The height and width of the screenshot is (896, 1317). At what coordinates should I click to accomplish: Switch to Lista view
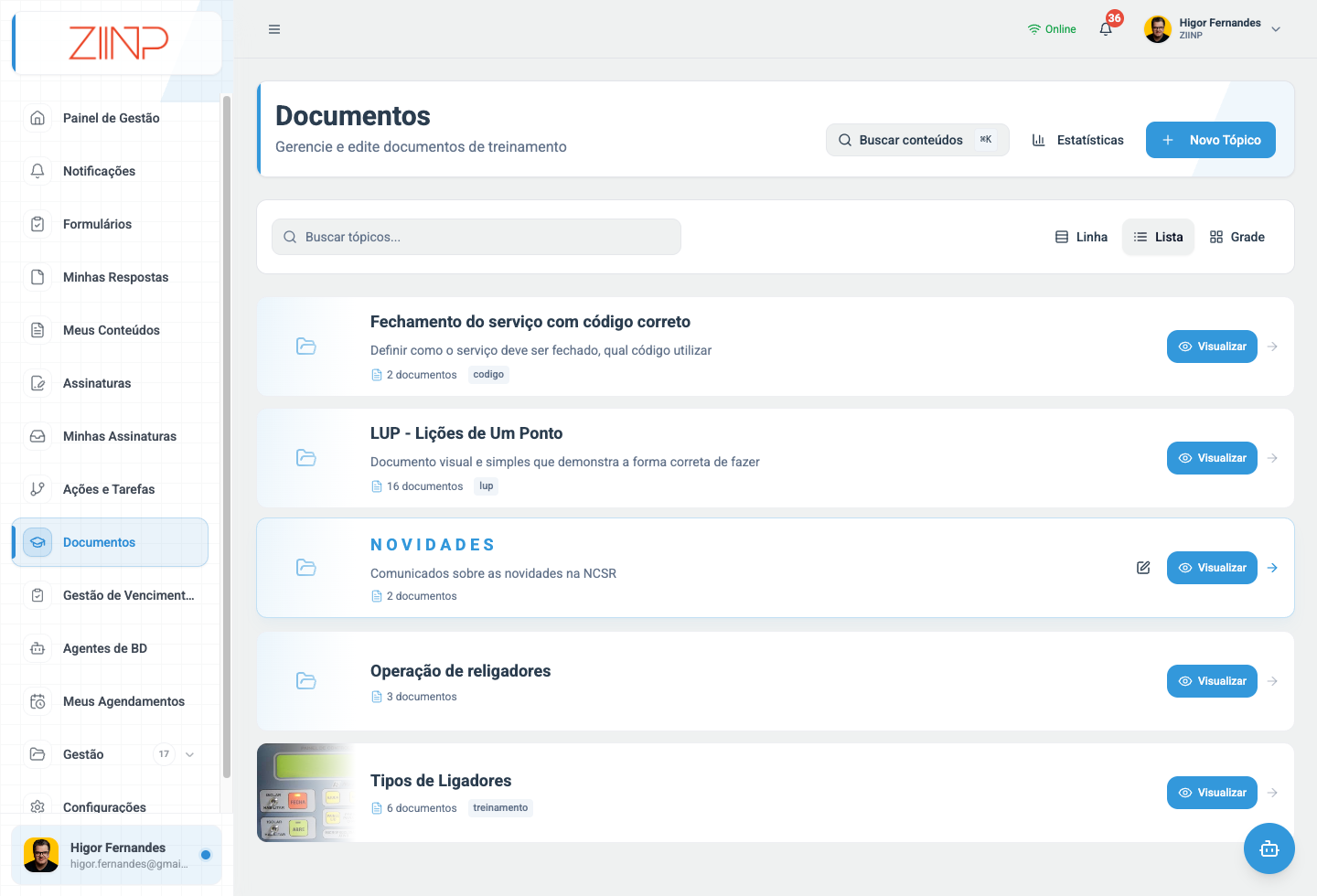pos(1158,237)
